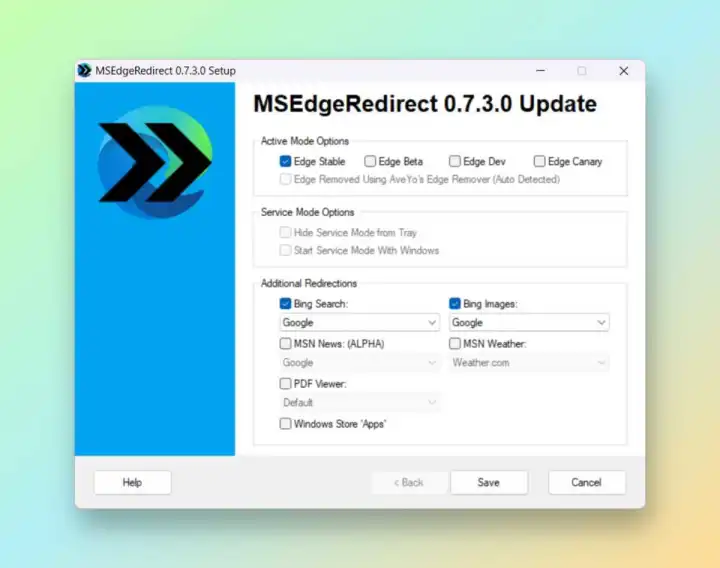Screen dimensions: 720x568
Task: Click the Additional Redirections group label
Action: tap(309, 283)
